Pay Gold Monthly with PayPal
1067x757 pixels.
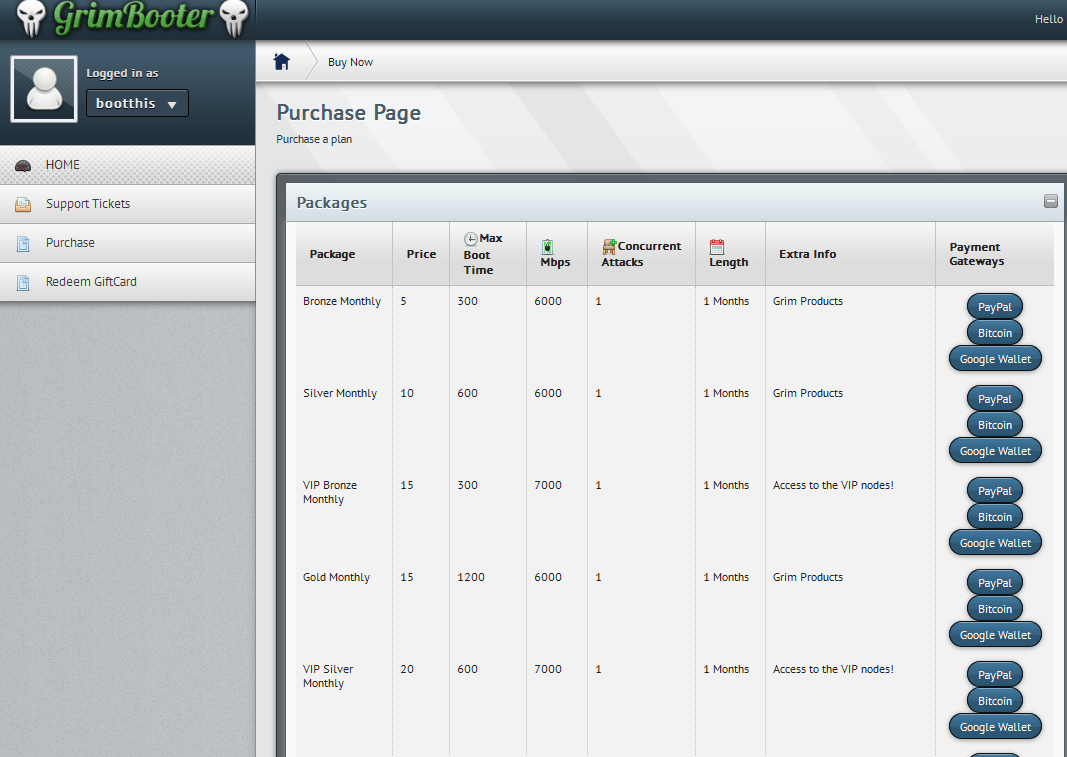point(995,583)
